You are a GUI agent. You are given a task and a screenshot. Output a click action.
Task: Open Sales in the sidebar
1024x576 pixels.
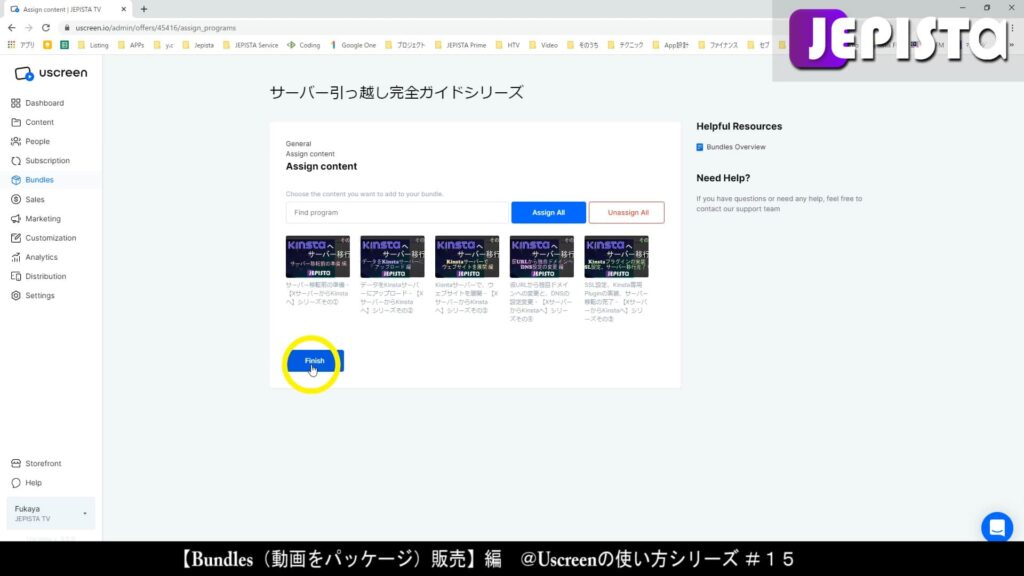tap(35, 199)
